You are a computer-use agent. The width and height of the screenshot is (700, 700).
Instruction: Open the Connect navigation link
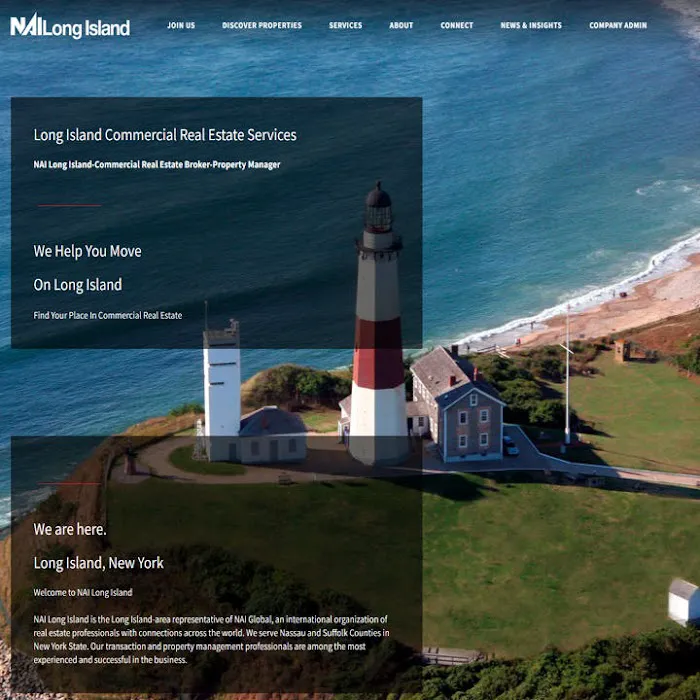tap(457, 25)
